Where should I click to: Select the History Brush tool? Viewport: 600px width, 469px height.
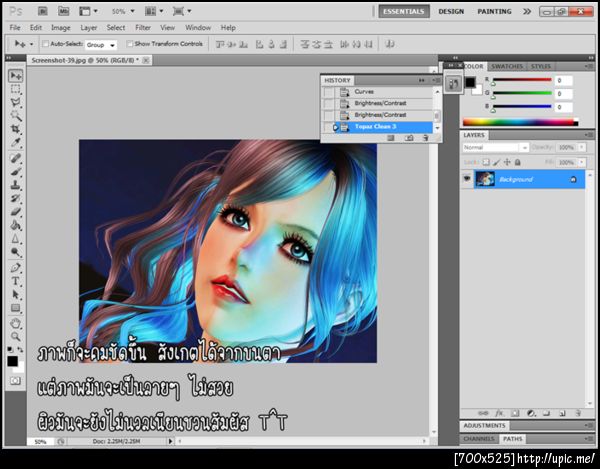[16, 199]
